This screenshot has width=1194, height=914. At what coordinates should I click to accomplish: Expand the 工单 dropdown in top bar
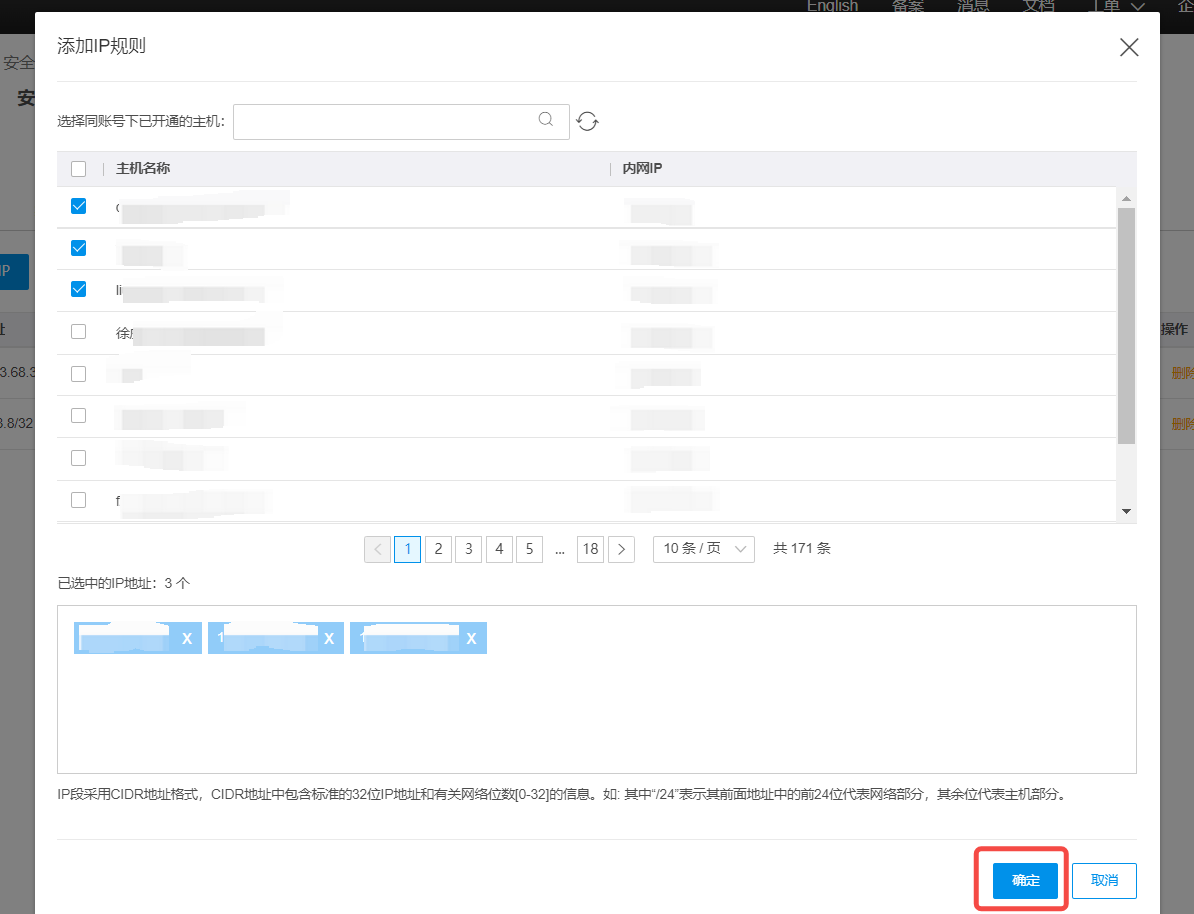(1116, 6)
